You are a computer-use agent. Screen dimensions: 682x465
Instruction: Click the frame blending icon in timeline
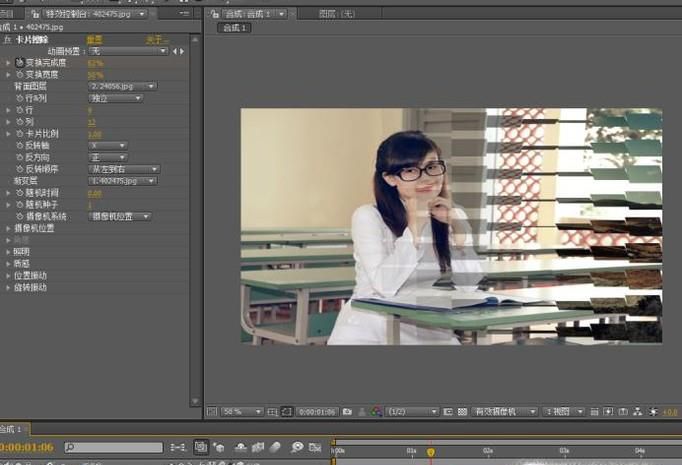(258, 448)
